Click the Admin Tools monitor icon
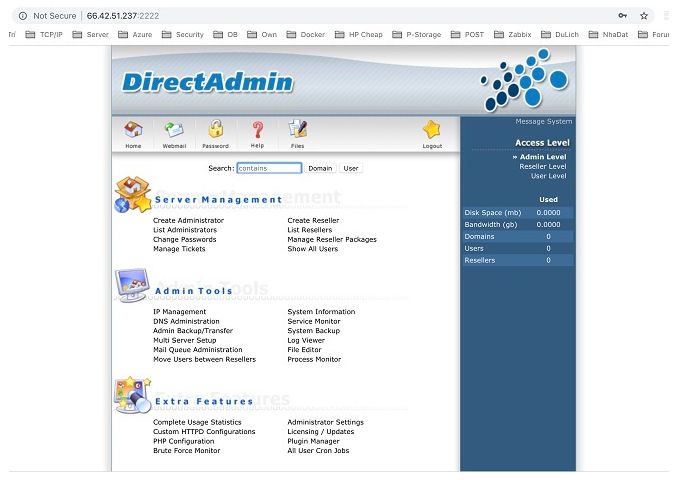697x480 pixels. pyautogui.click(x=132, y=285)
